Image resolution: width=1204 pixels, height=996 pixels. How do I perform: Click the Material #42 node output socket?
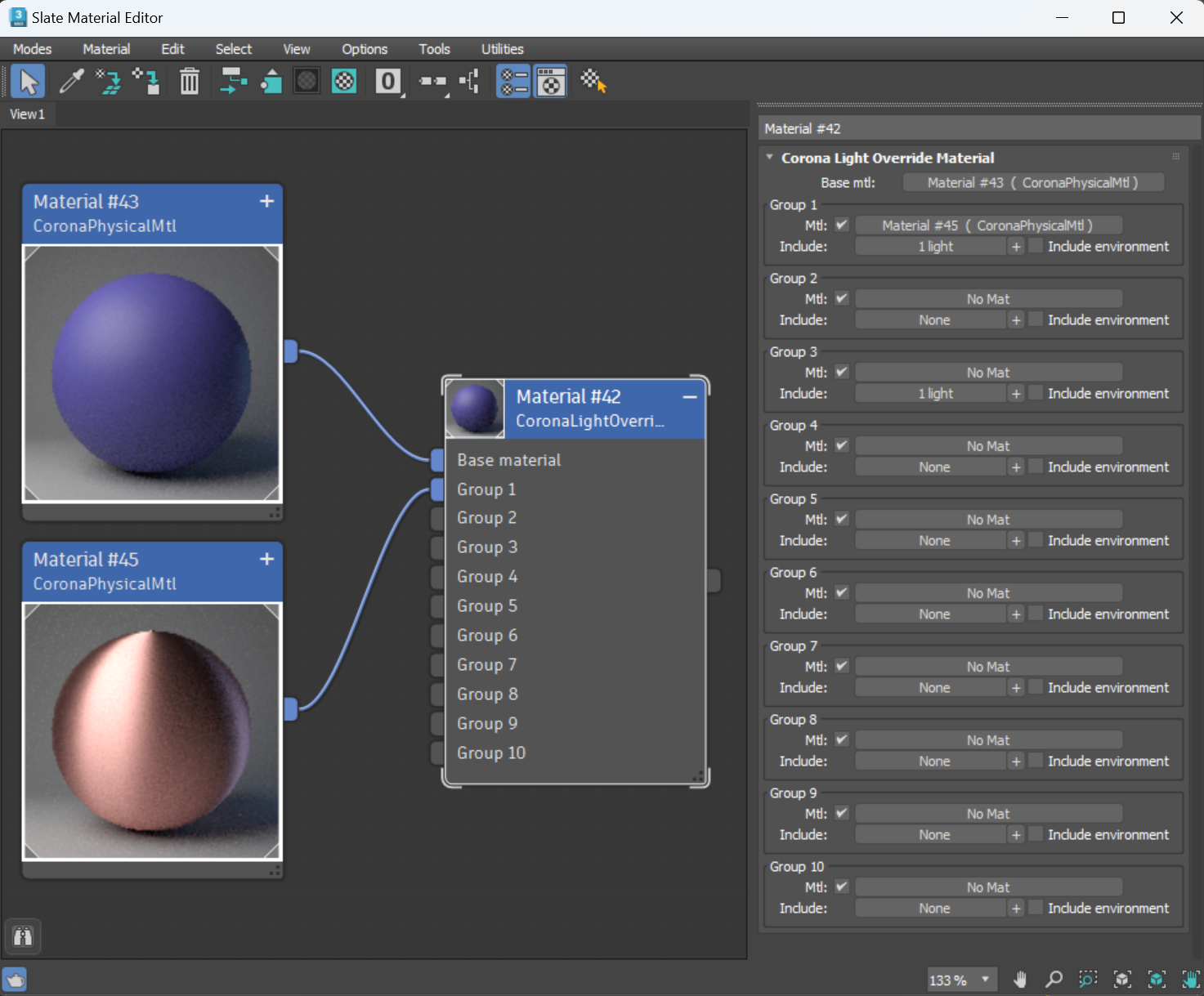(714, 581)
